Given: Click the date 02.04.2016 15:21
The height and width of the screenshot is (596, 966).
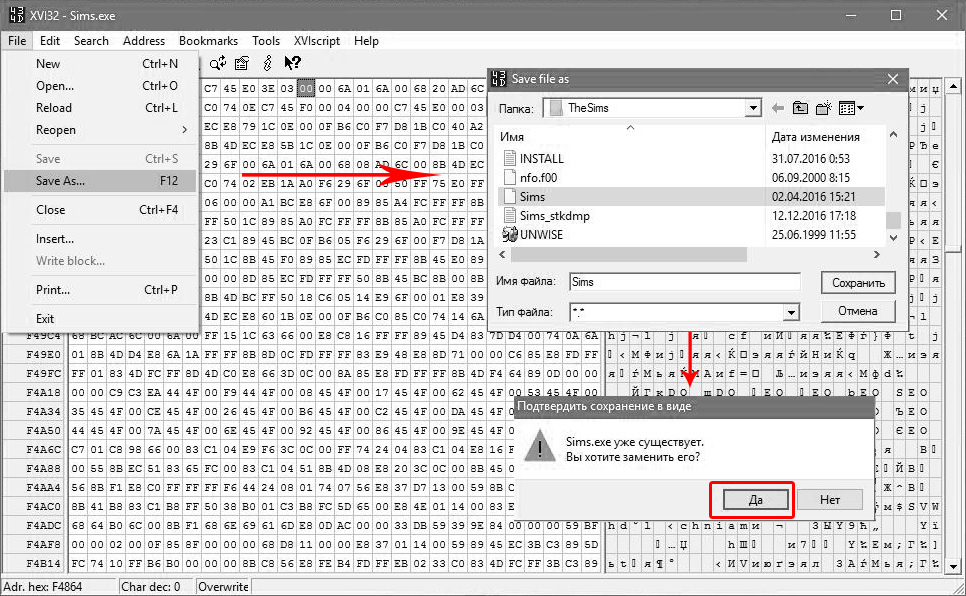Looking at the screenshot, I should pyautogui.click(x=813, y=197).
